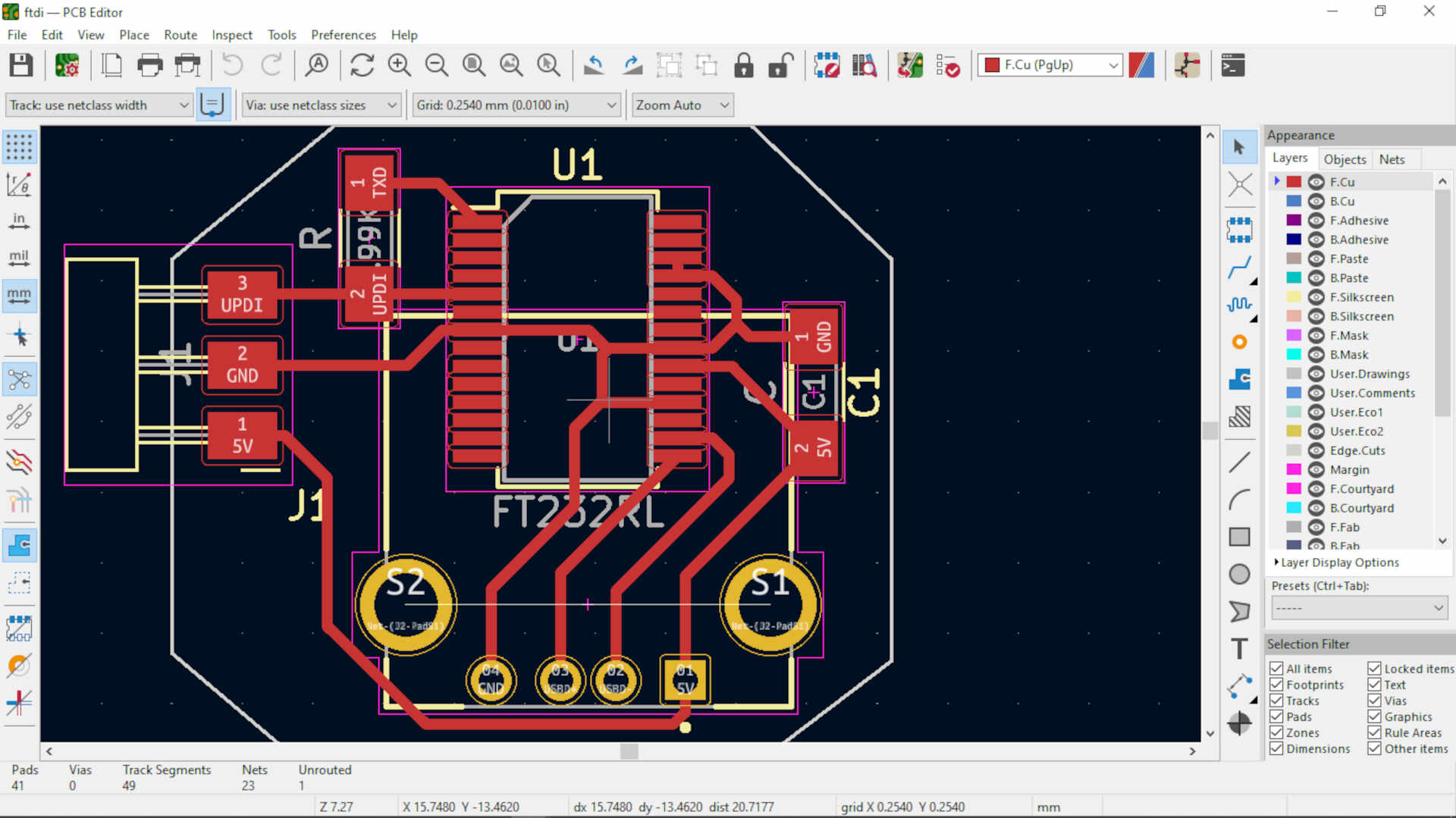Select the Edge.Cuts layer
Screen dimensions: 1456x818
(x=1357, y=450)
